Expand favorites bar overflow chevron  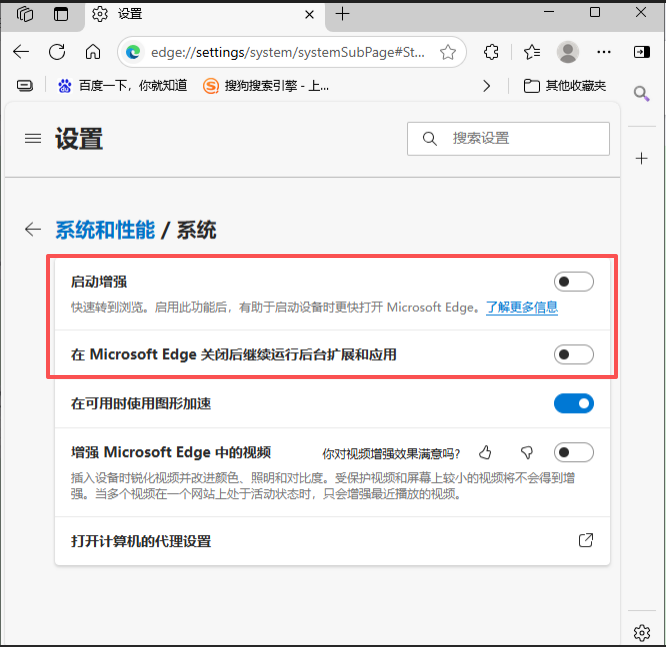487,86
